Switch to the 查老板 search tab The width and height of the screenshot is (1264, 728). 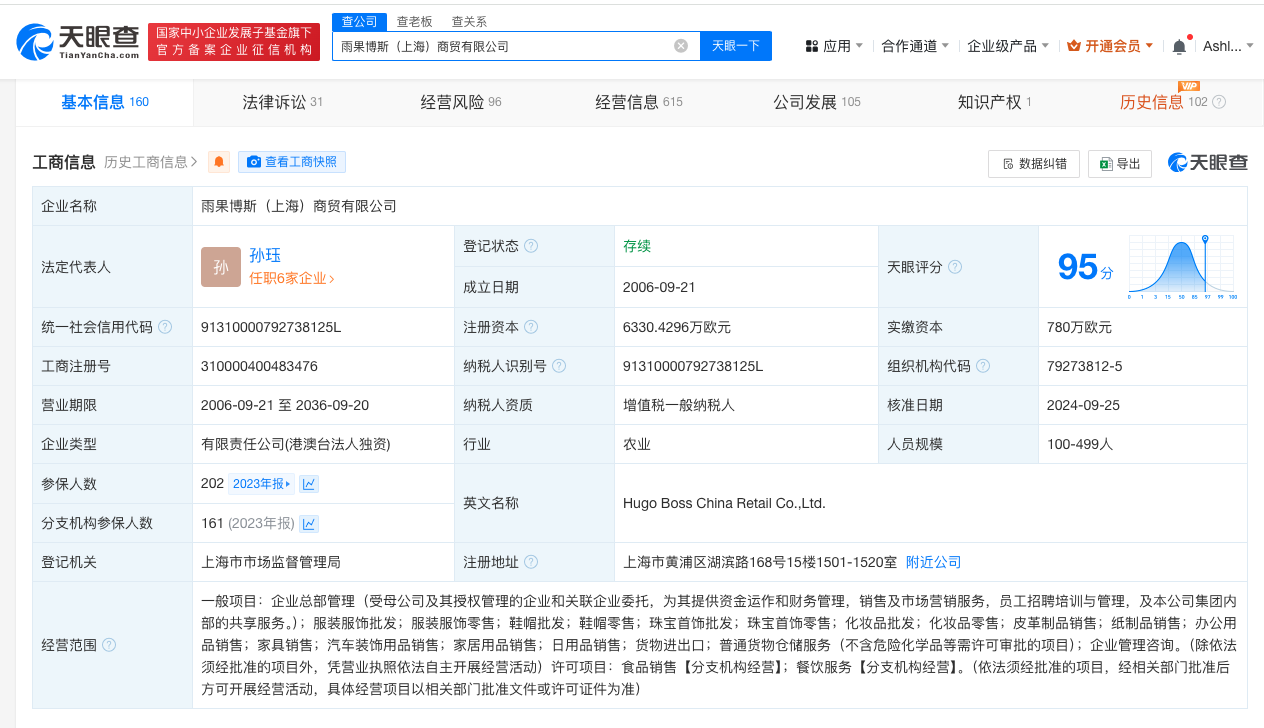(414, 21)
